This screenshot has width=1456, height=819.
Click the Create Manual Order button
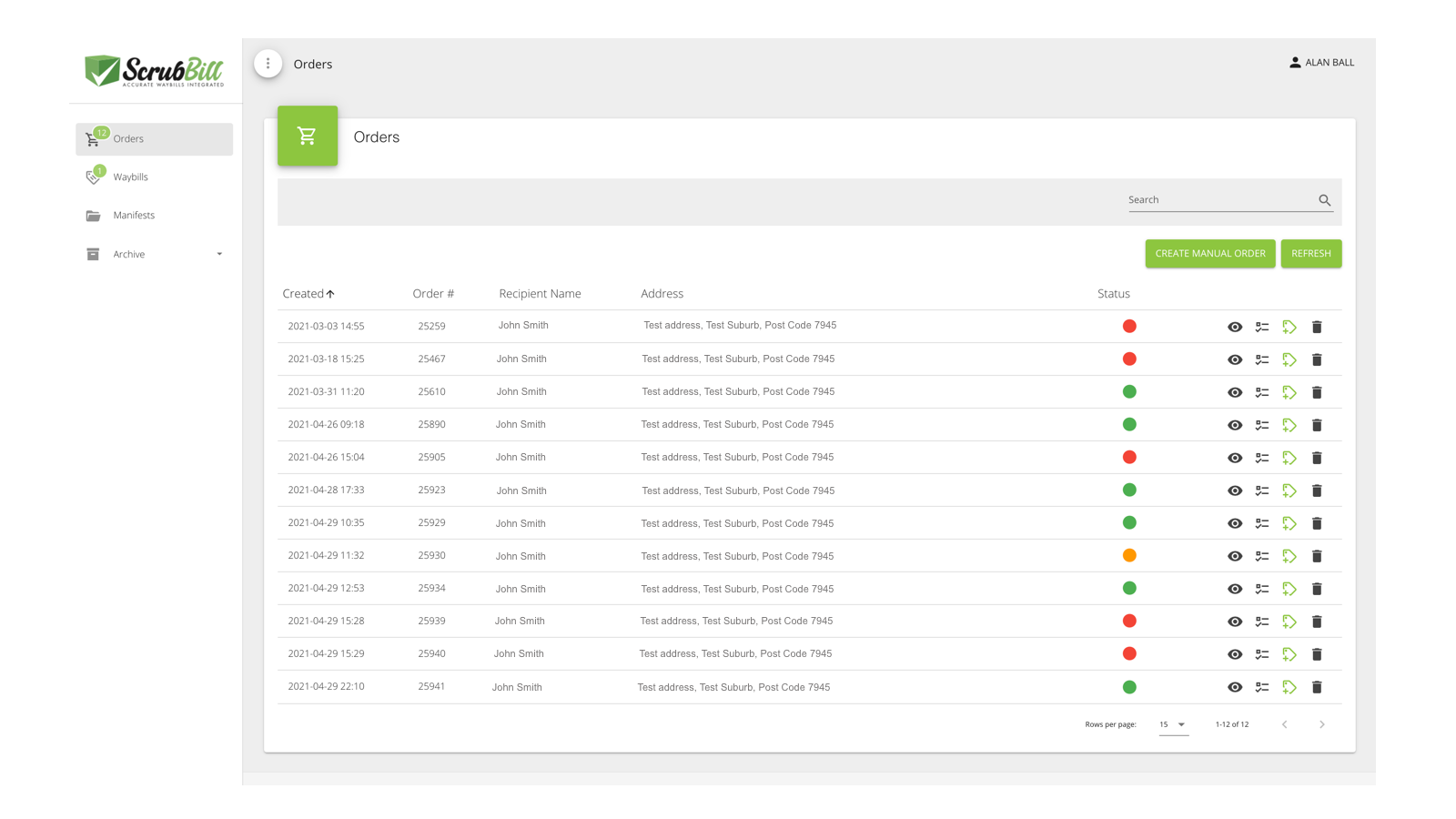1210,253
